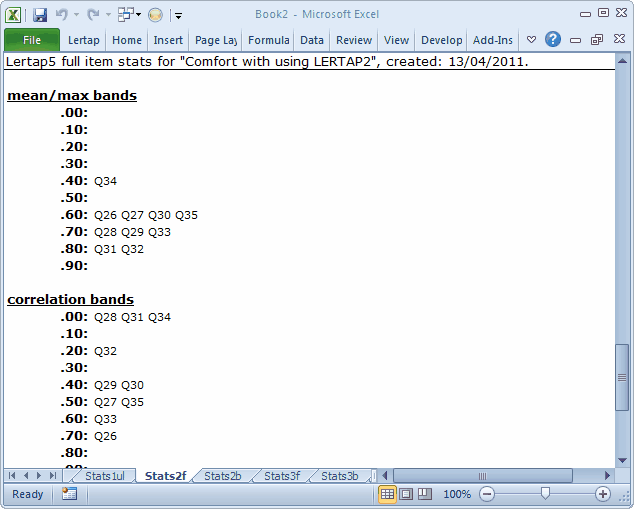Switch to the Home ribbon tab
634x509 pixels.
click(127, 40)
